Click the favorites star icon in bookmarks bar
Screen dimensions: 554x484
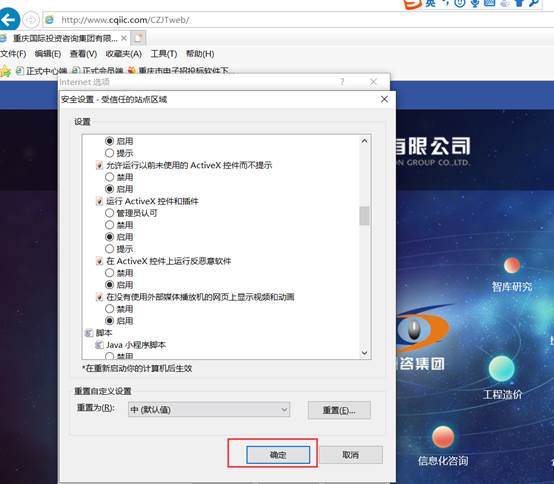(x=5, y=71)
